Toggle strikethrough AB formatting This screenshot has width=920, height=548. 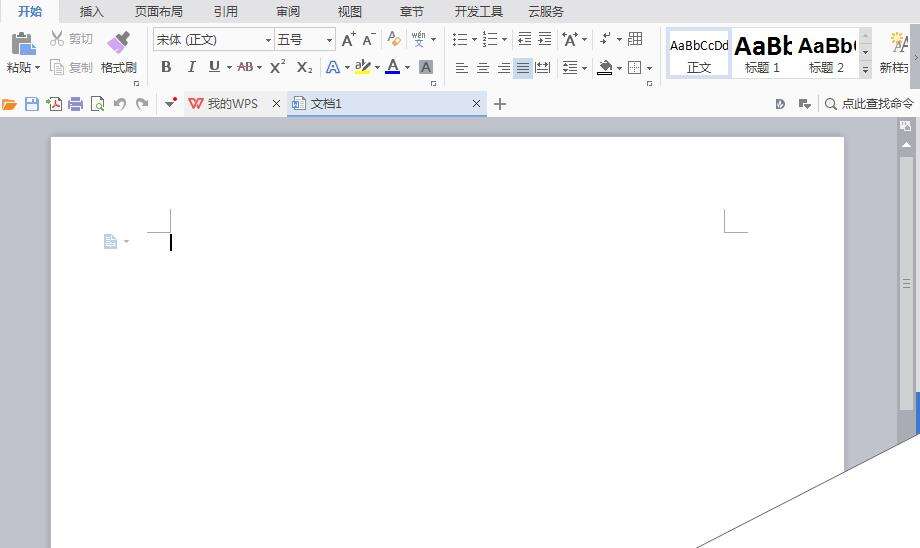[x=245, y=67]
